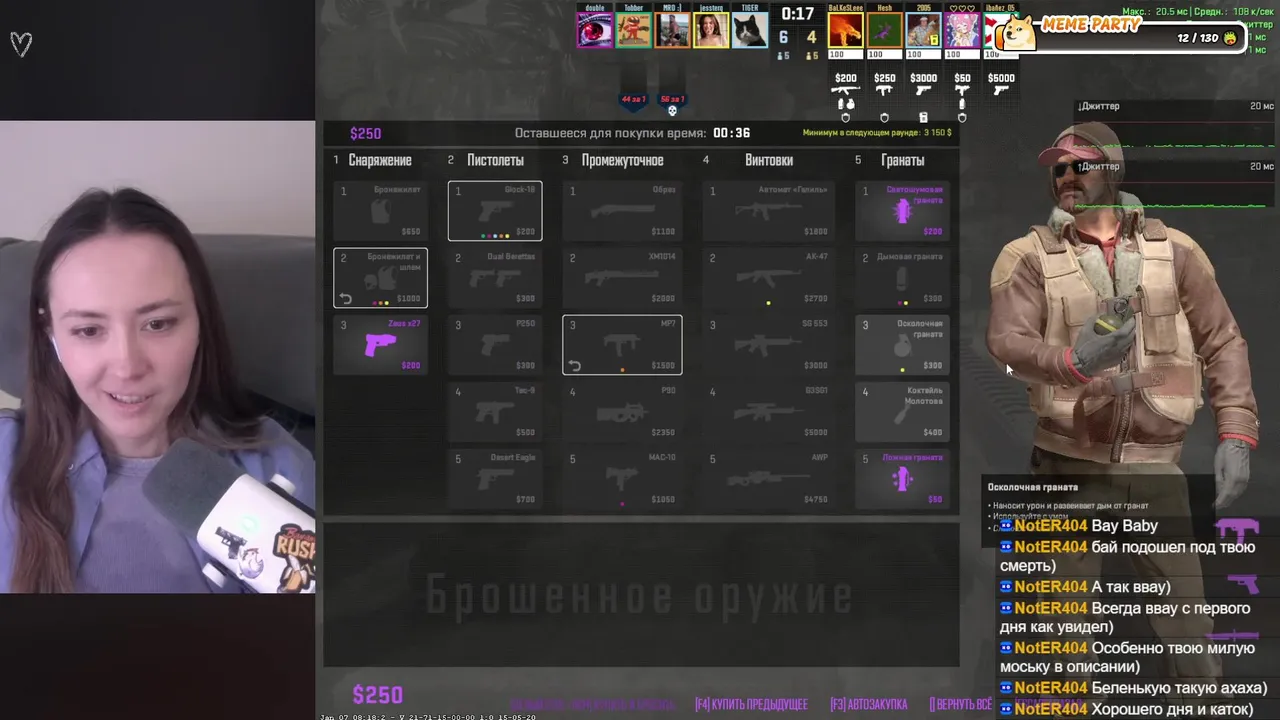Image resolution: width=1280 pixels, height=720 pixels.
Task: Buy the AK-47 rifle
Action: pos(768,278)
